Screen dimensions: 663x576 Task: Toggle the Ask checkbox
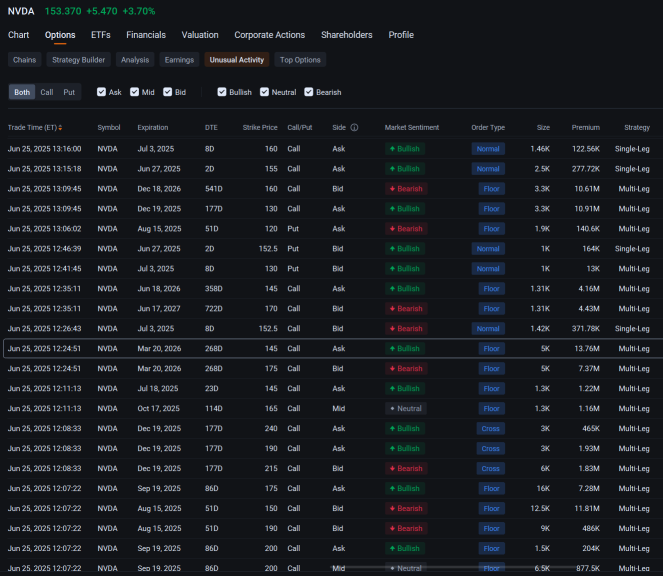[101, 92]
